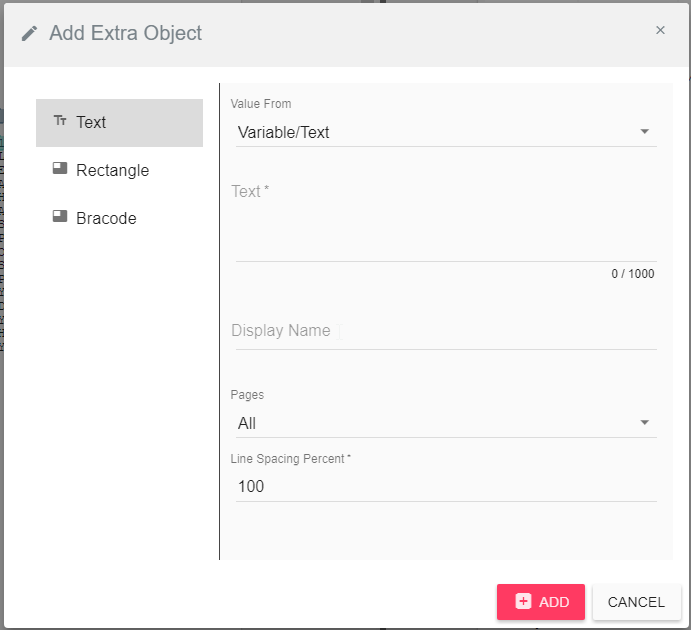Switch to the Rectangle object type
Screen dimensions: 691x630
pyautogui.click(x=119, y=170)
